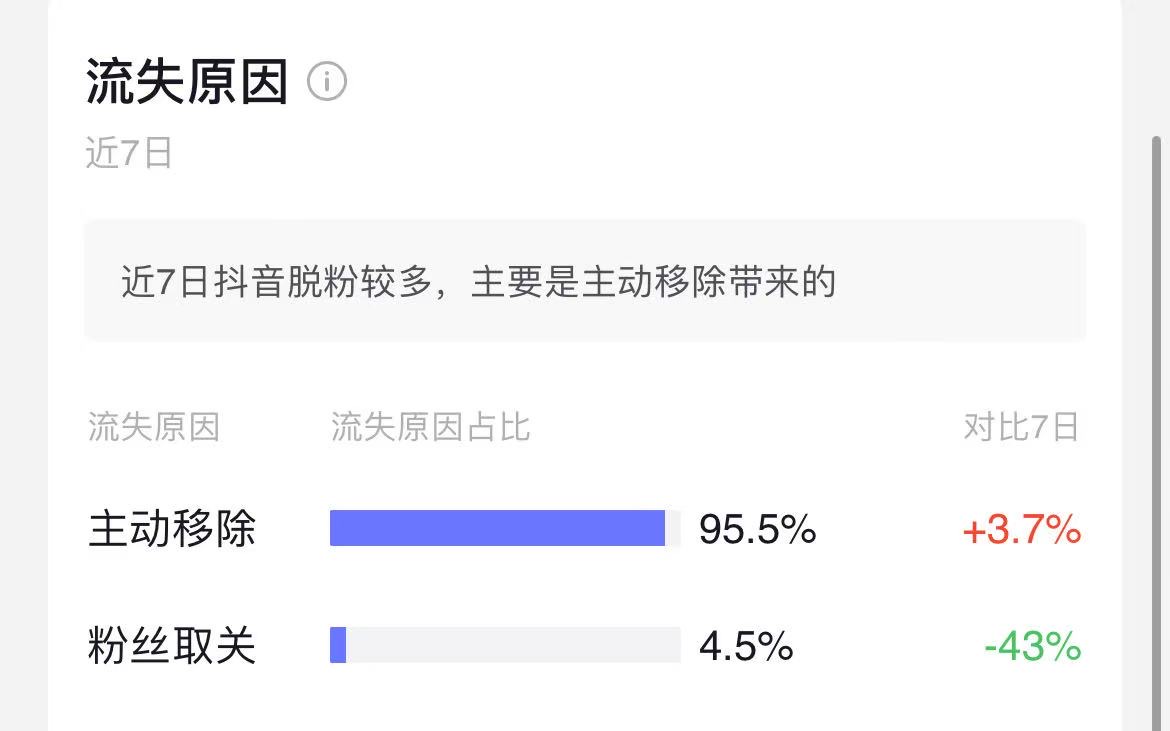Image resolution: width=1170 pixels, height=731 pixels.
Task: Click the 流失原因 column header
Action: click(153, 427)
